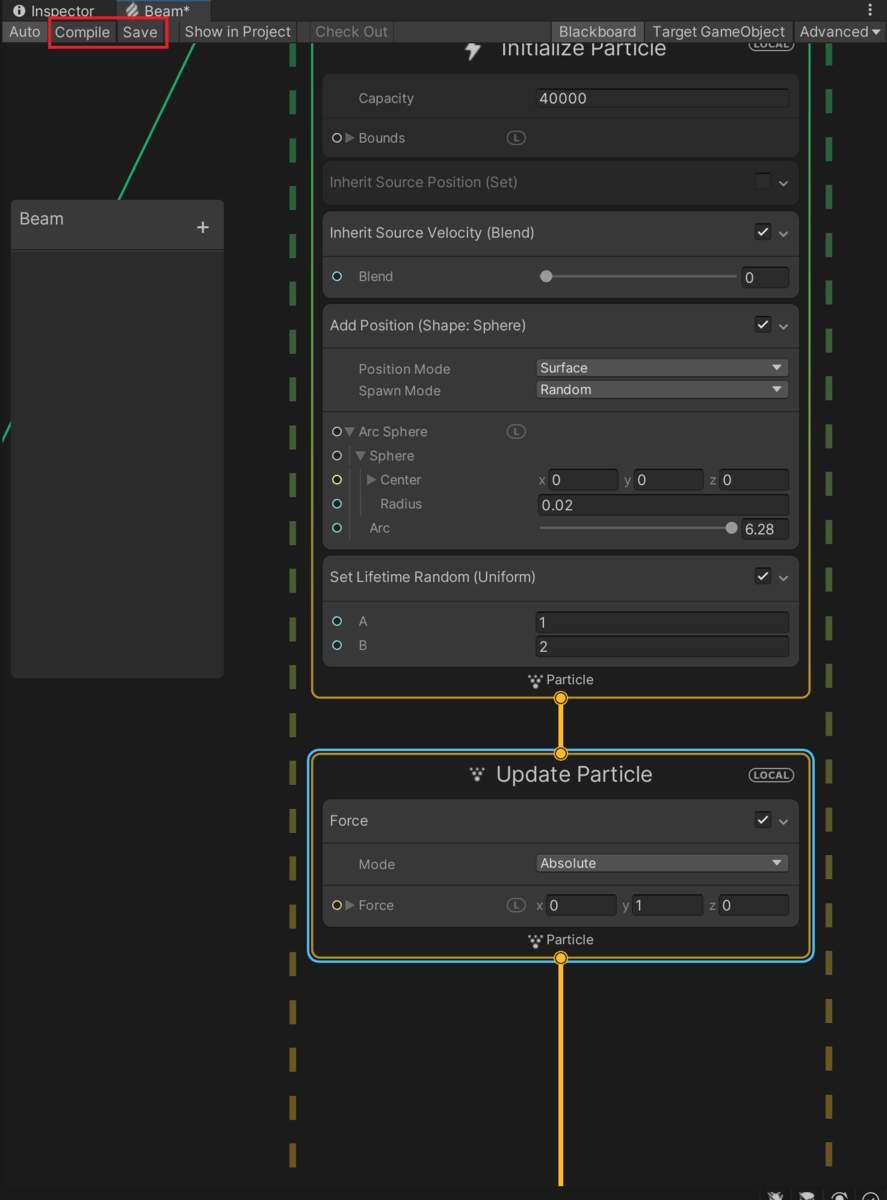Disable the Force block checkbox
Screen dimensions: 887x1200
pyautogui.click(x=763, y=820)
